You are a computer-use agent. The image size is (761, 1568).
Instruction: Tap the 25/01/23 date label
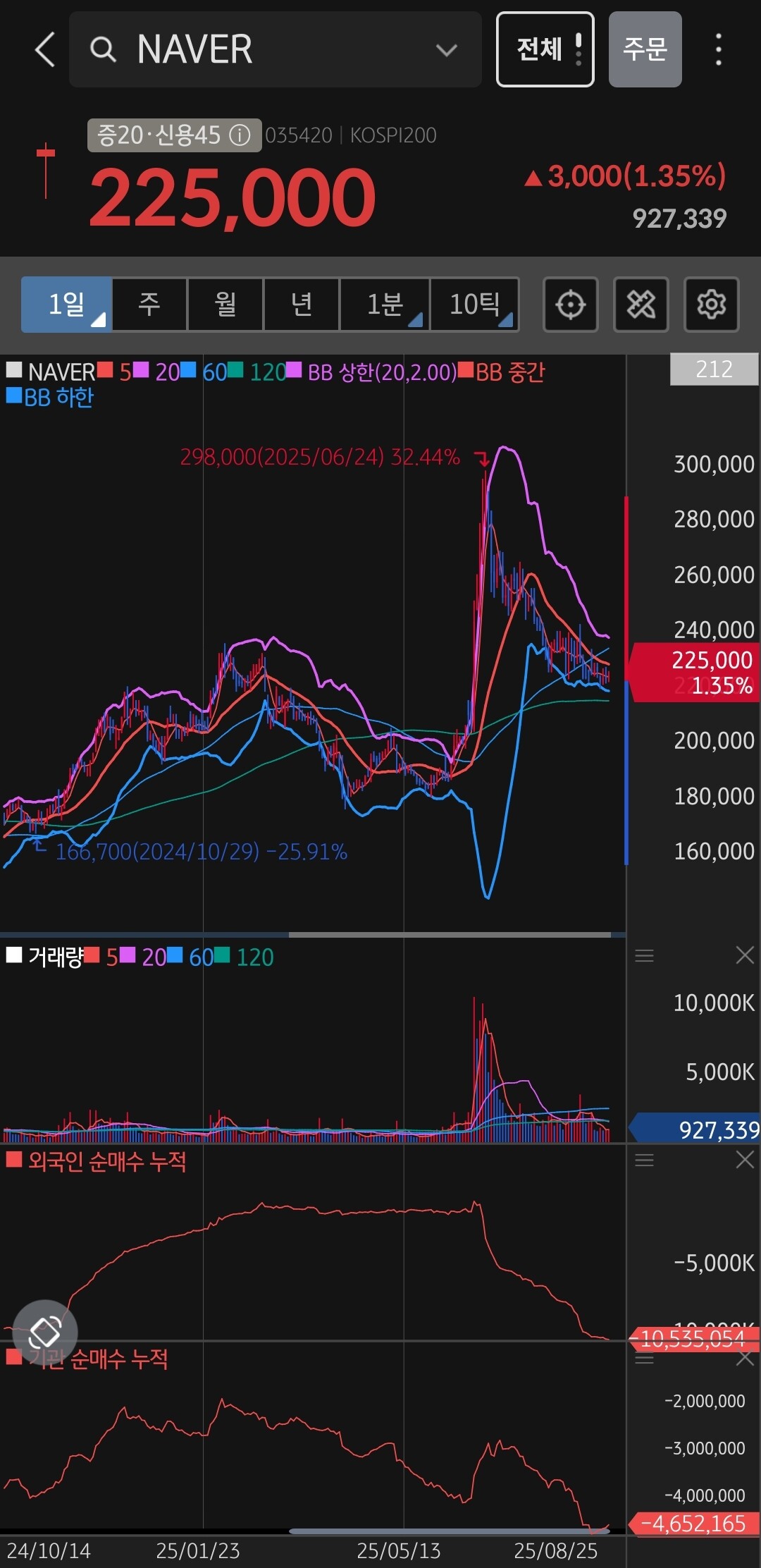(198, 1550)
